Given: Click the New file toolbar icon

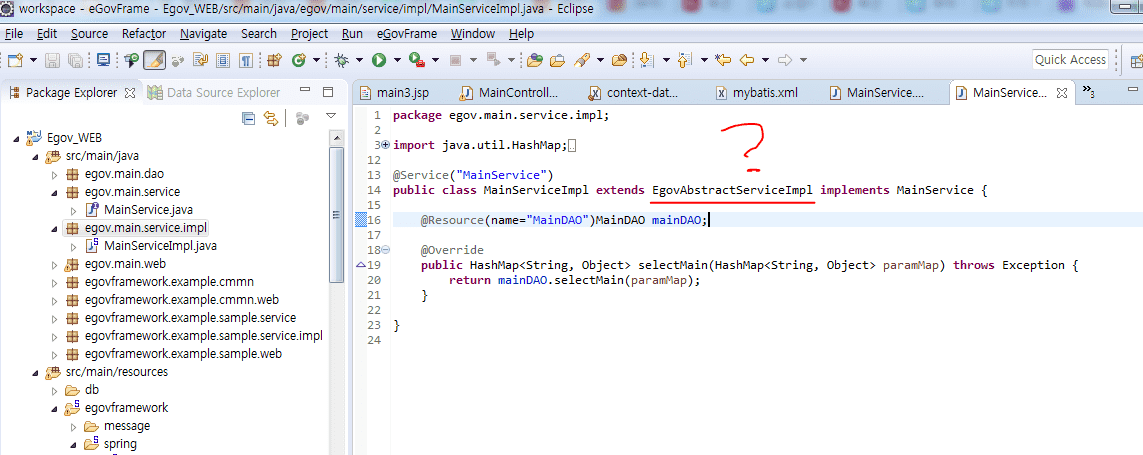Looking at the screenshot, I should (15, 61).
